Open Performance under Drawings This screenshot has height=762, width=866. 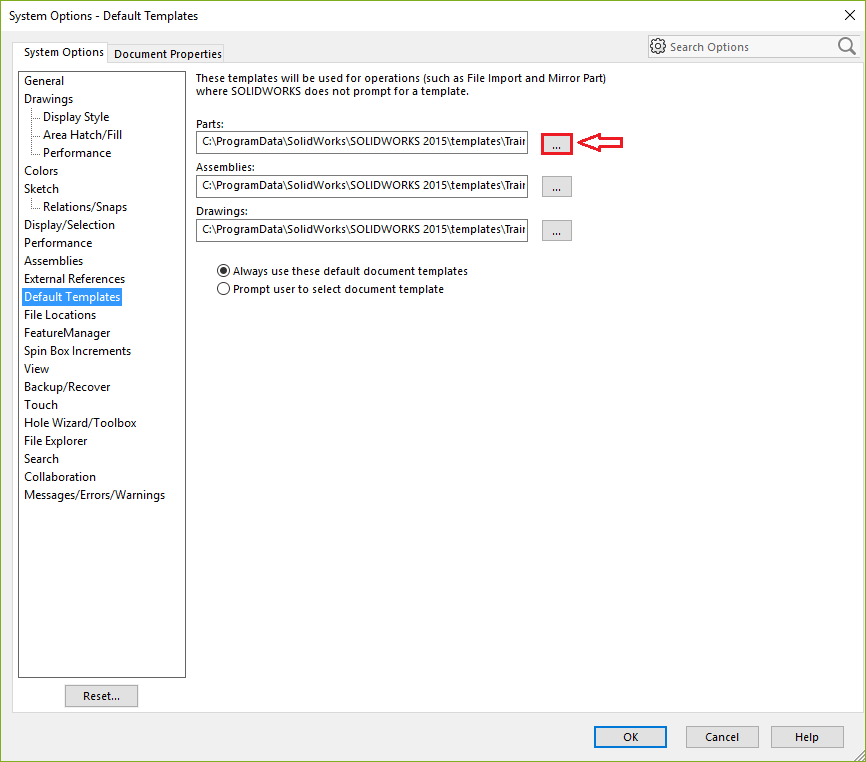77,153
